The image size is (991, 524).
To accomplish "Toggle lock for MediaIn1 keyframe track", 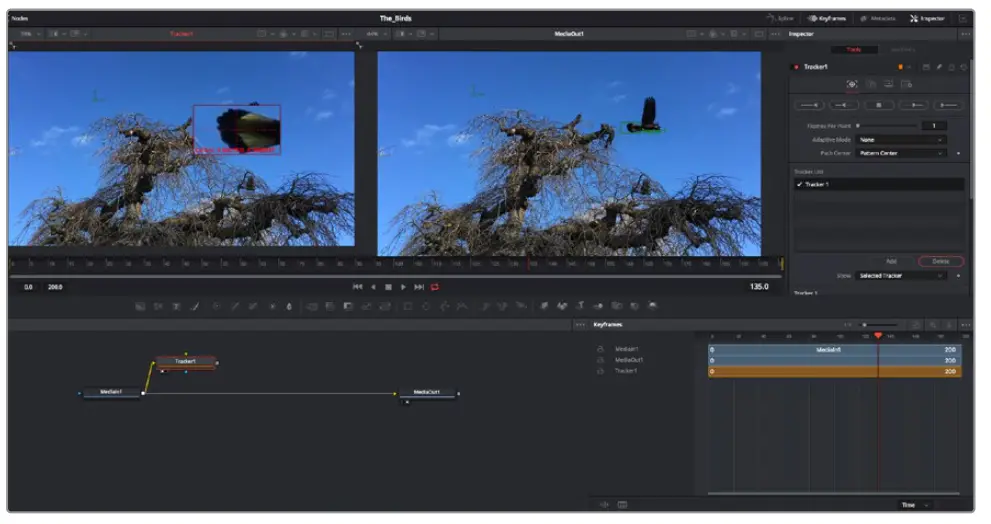I will click(x=601, y=349).
